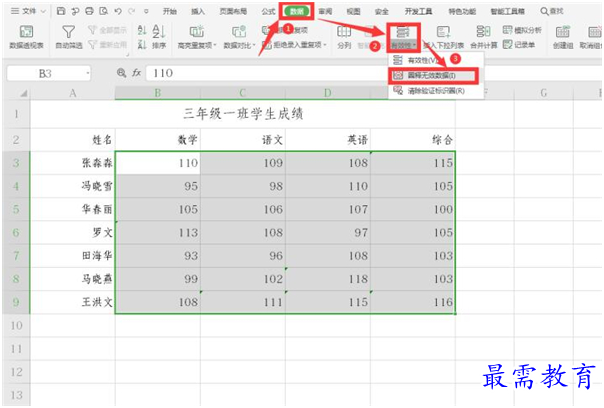Click 重新应用 filter button
604x408 pixels.
click(107, 45)
